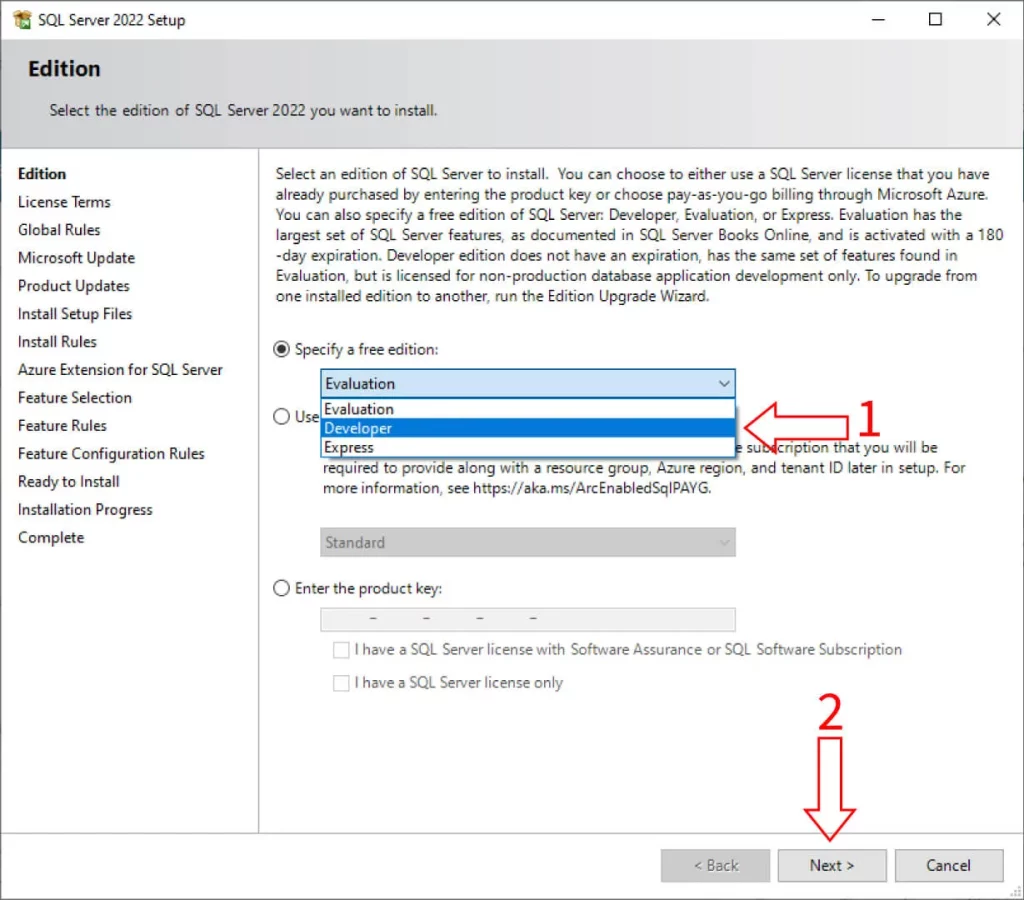
Task: Open the Feature Selection step
Action: 74,397
